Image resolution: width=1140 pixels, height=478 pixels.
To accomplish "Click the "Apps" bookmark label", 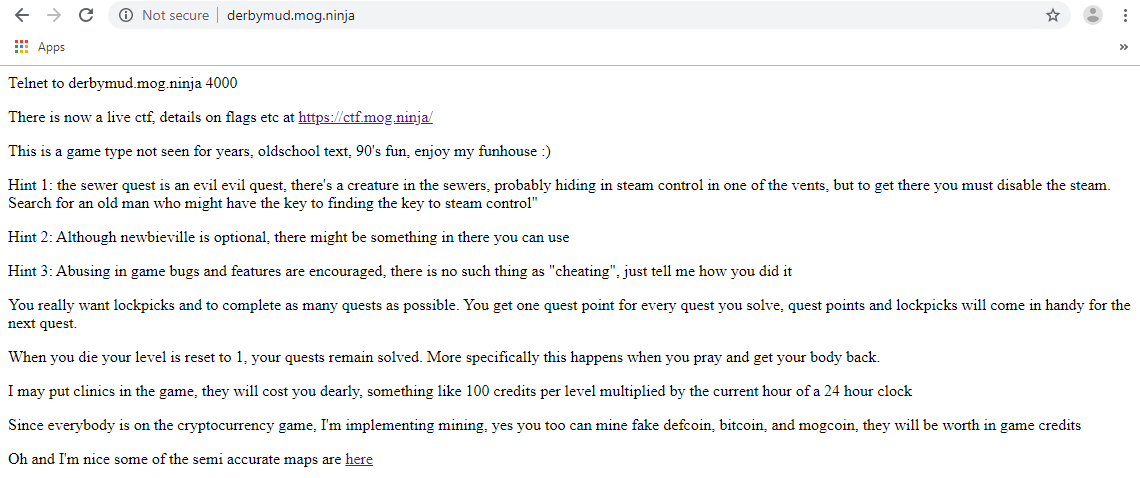I will (x=51, y=47).
